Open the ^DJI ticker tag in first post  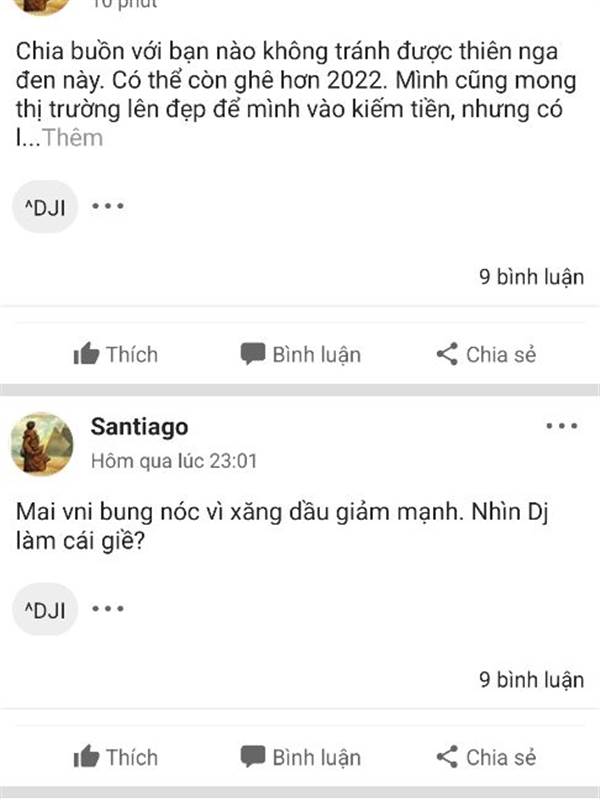coord(45,207)
